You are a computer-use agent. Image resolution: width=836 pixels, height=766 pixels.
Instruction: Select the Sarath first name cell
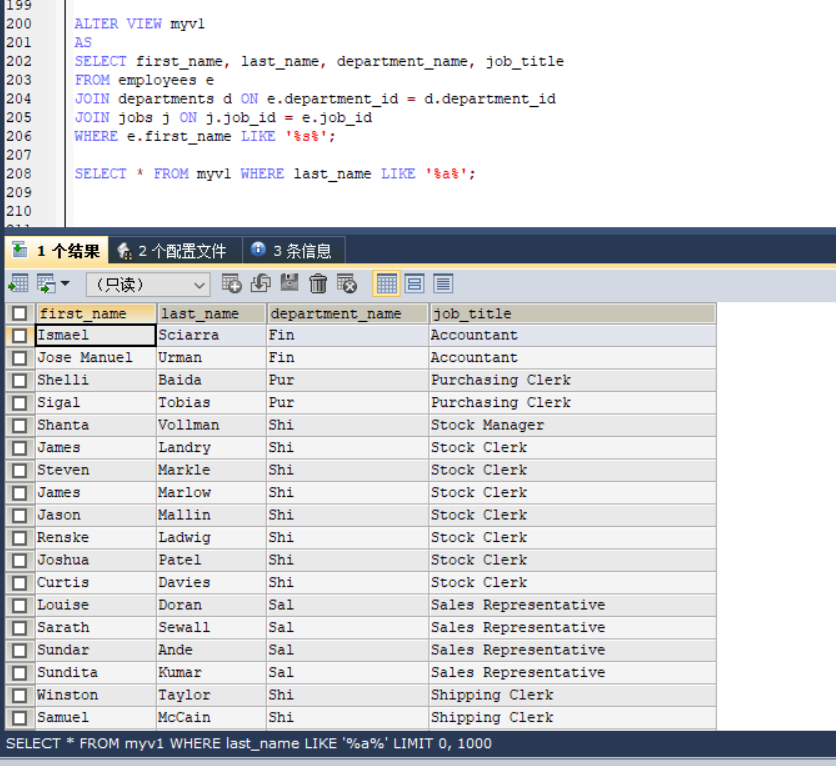pyautogui.click(x=96, y=628)
